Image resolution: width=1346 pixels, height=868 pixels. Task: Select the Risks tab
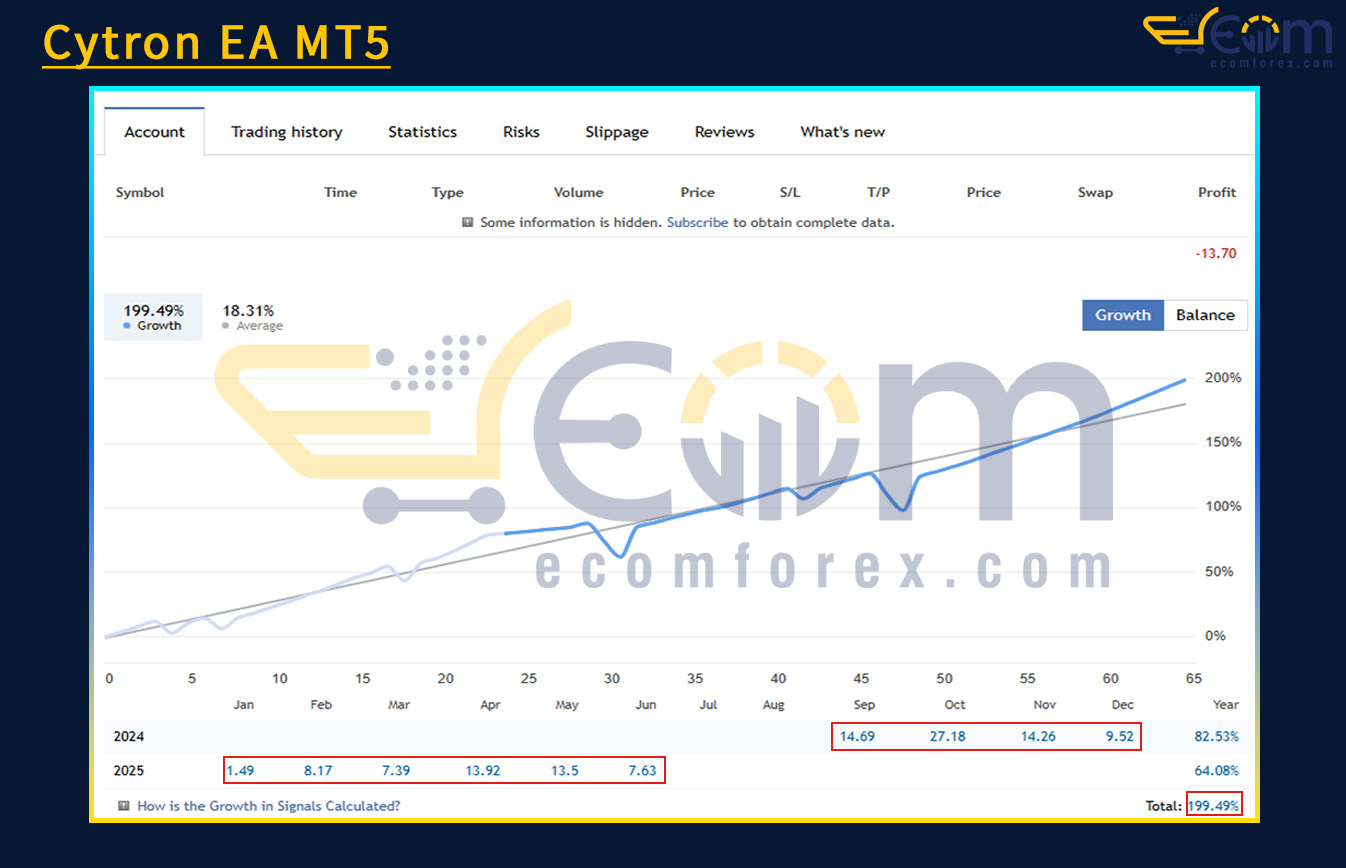tap(521, 132)
